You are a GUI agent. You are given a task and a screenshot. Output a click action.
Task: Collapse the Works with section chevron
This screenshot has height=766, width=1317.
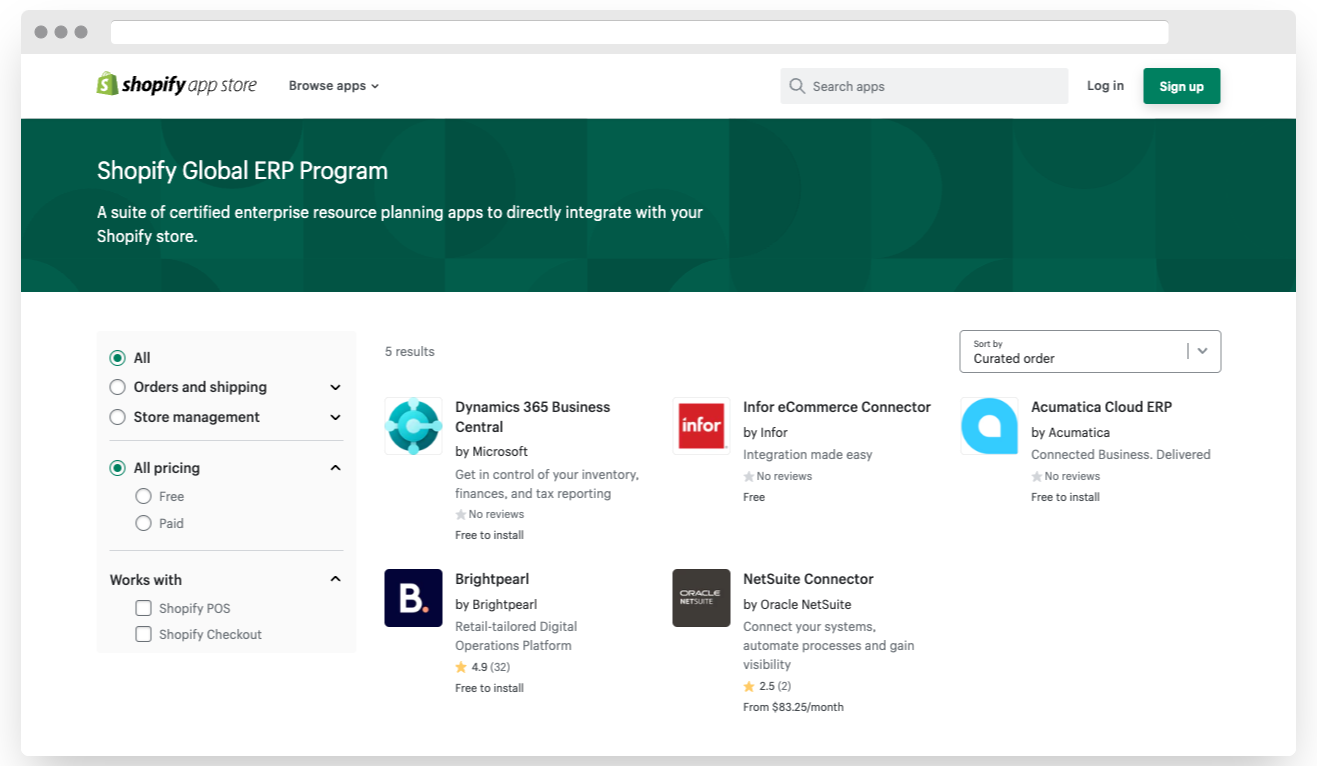click(x=335, y=579)
